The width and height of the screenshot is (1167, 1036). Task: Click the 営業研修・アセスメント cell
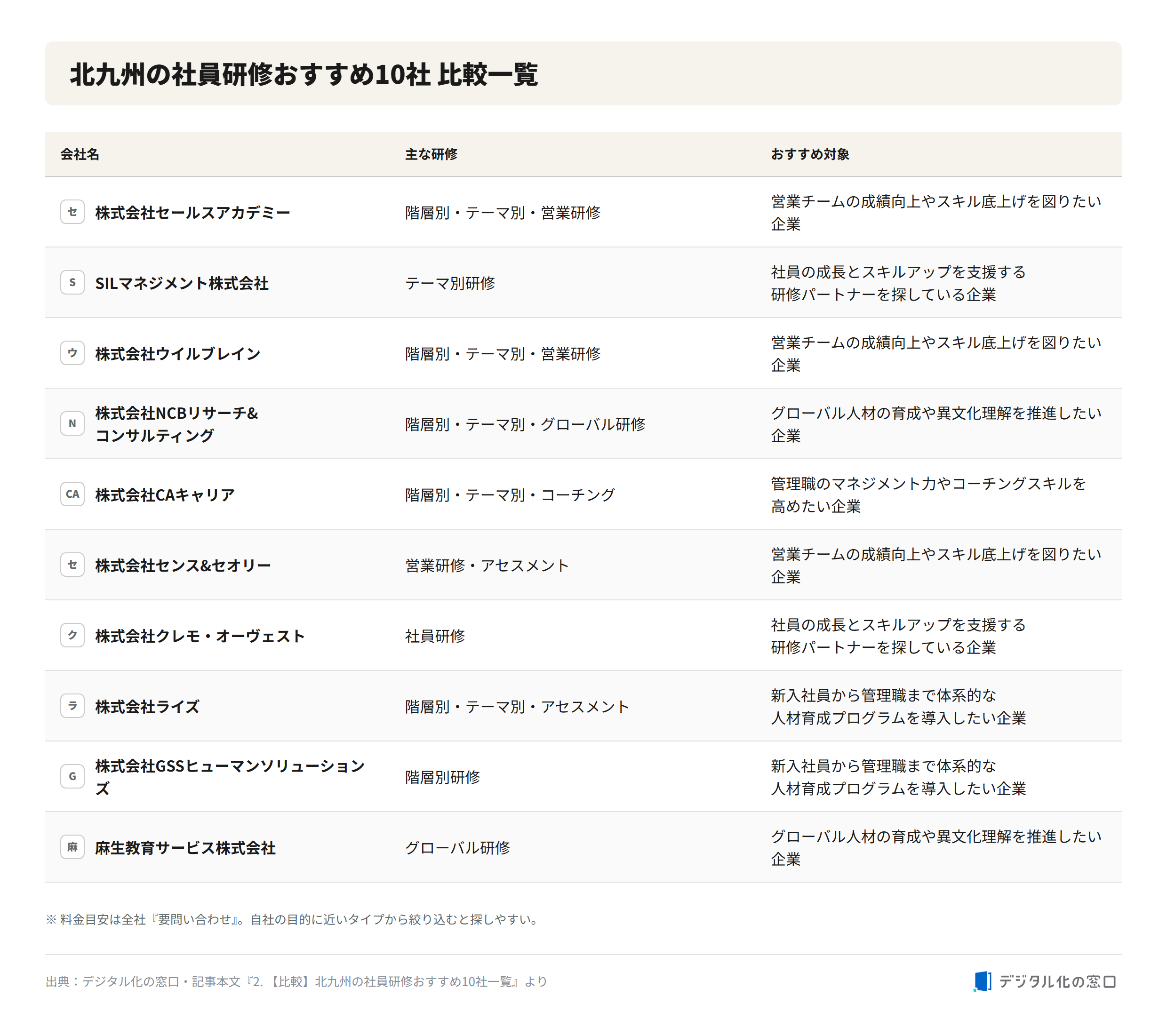(x=488, y=565)
